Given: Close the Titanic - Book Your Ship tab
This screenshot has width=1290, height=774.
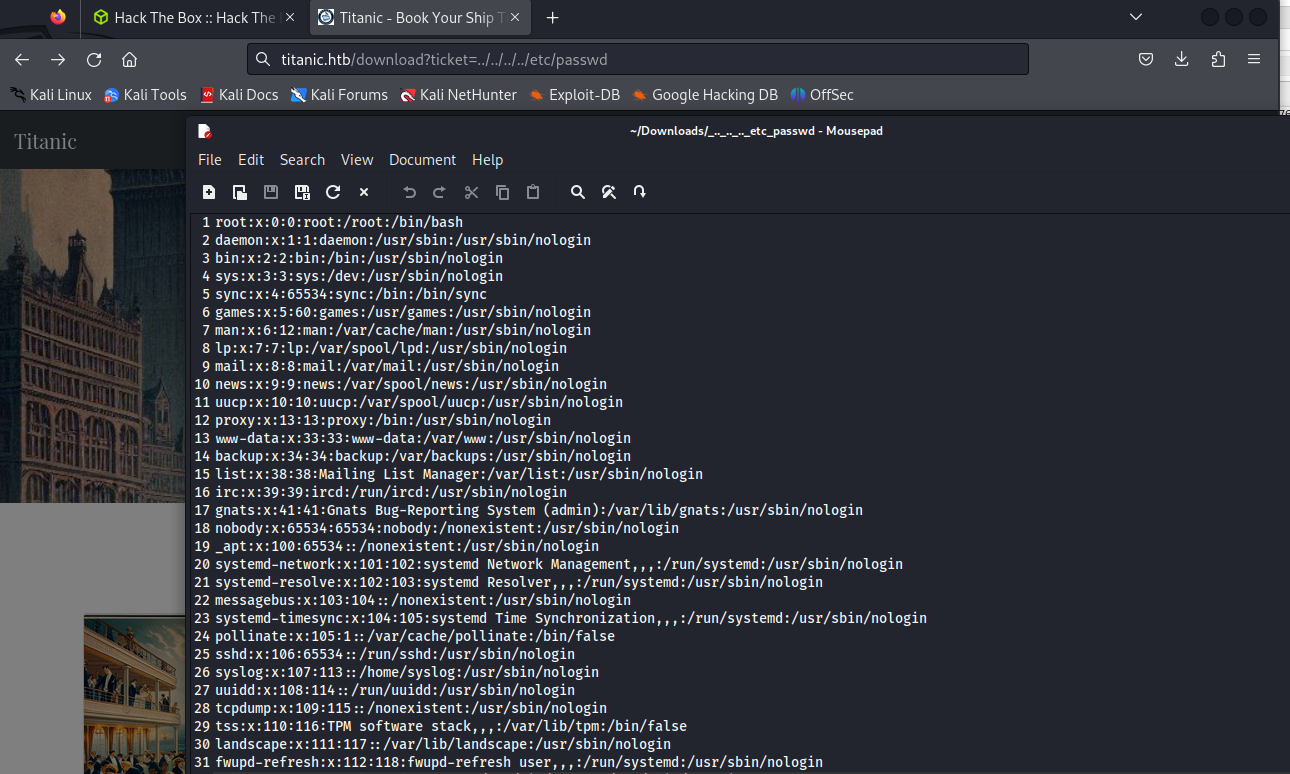Looking at the screenshot, I should [515, 17].
